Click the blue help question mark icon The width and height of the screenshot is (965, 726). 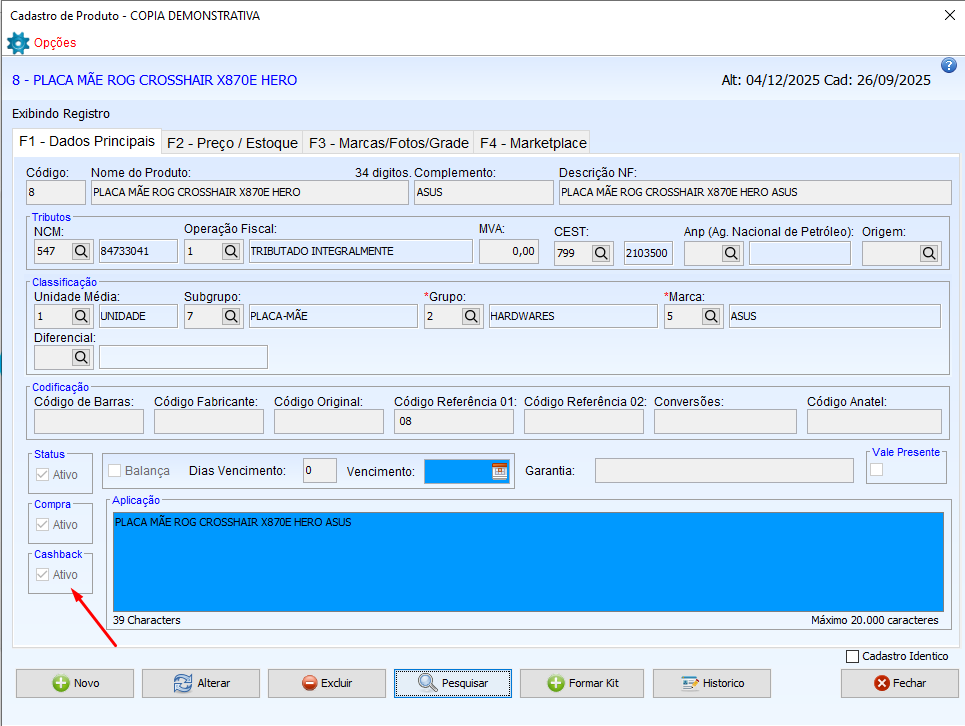[x=949, y=66]
